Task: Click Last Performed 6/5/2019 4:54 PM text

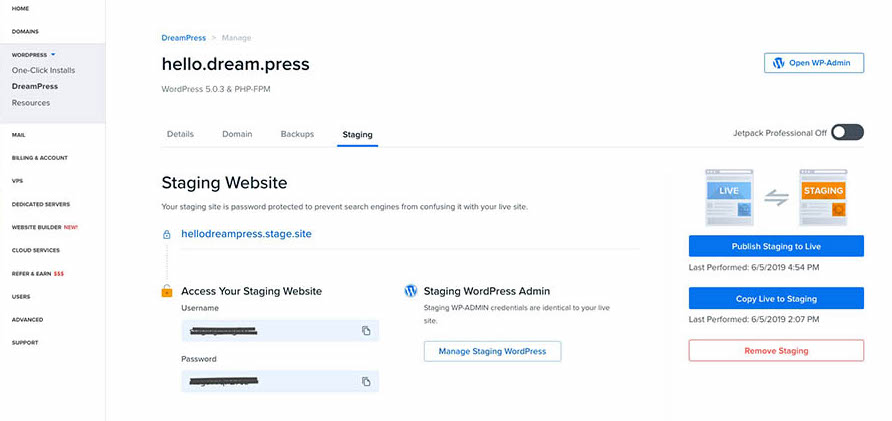Action: 754,267
